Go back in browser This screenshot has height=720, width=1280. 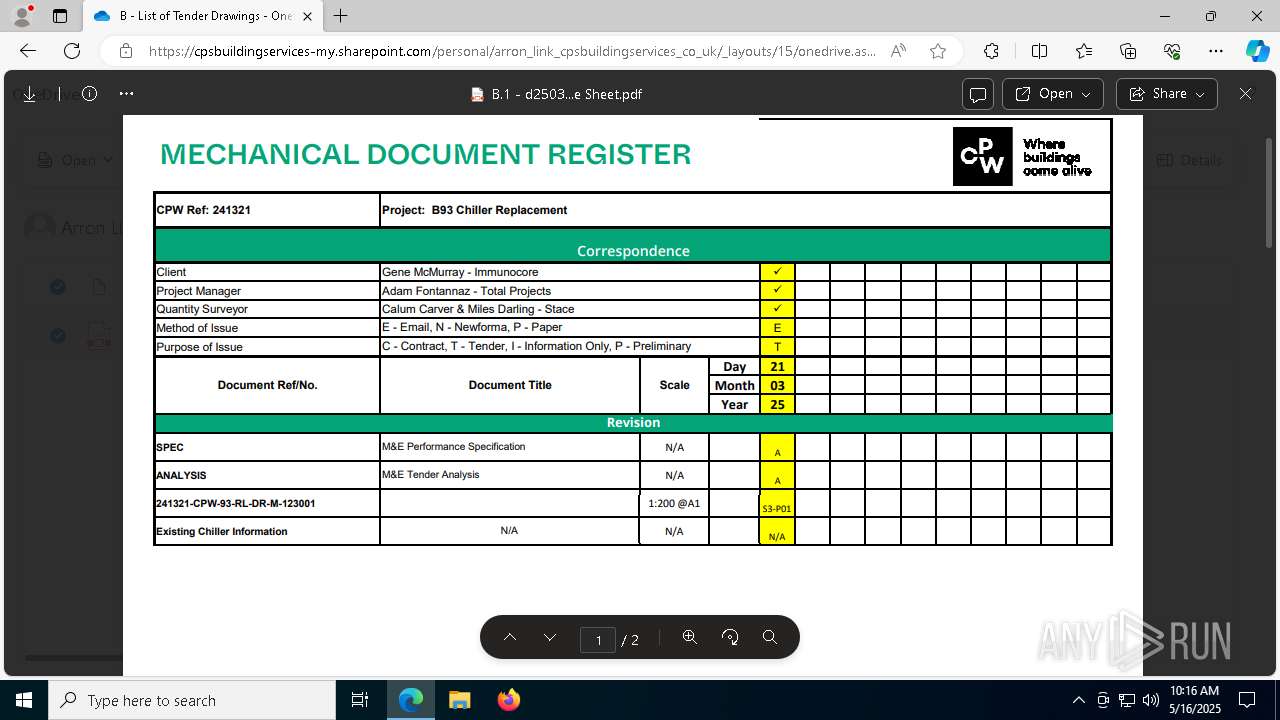click(28, 51)
